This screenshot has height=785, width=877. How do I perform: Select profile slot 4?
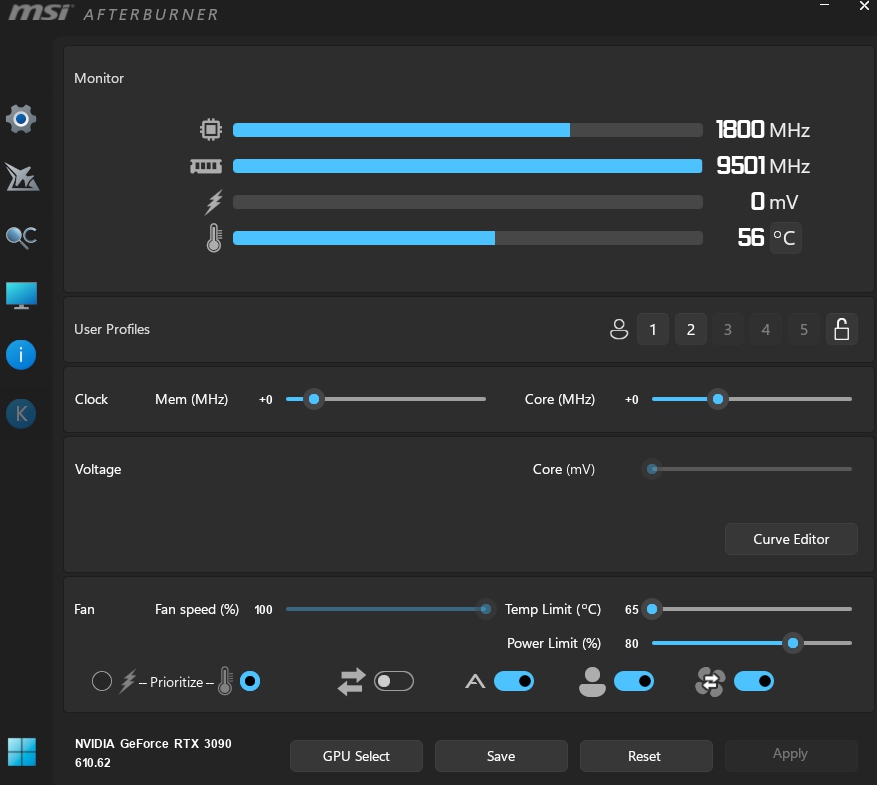766,329
